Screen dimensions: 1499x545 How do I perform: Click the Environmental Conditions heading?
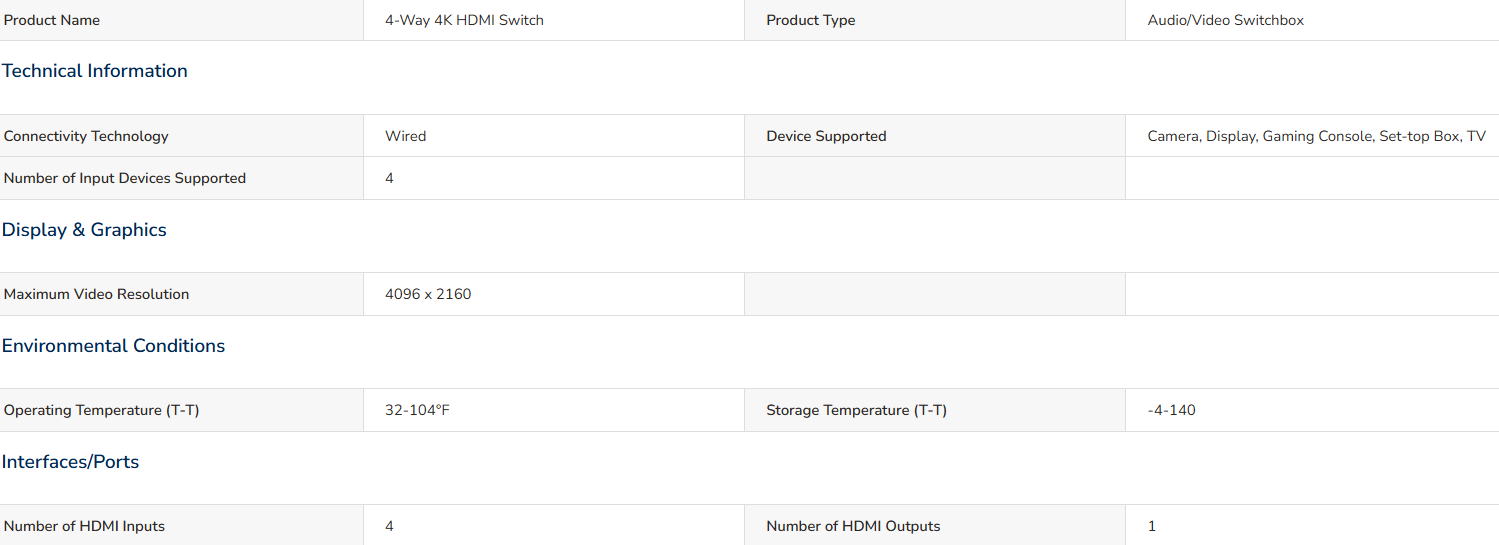pyautogui.click(x=113, y=346)
